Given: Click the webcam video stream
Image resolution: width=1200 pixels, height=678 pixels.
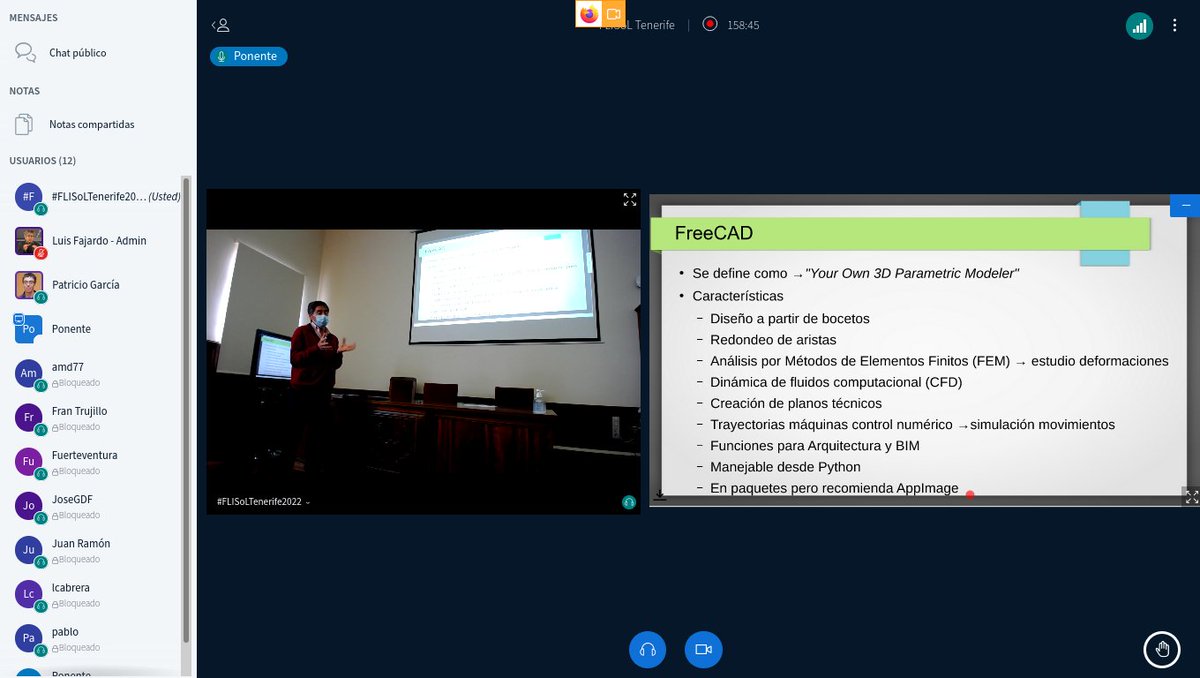Looking at the screenshot, I should pos(424,352).
